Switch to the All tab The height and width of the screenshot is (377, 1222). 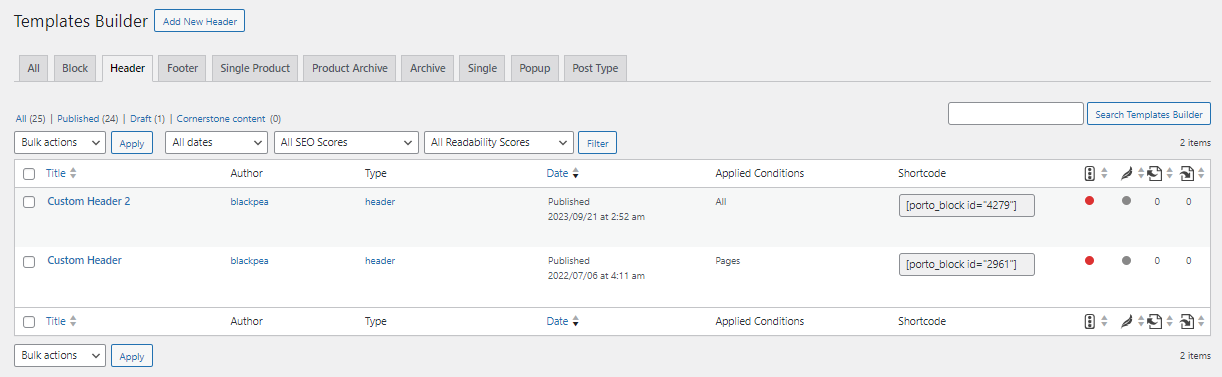pyautogui.click(x=34, y=68)
